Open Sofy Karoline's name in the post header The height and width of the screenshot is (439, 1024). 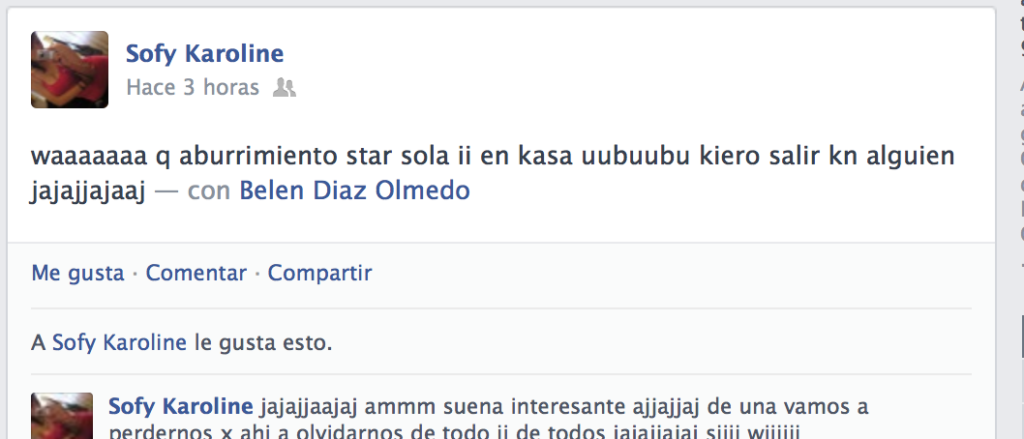(x=204, y=54)
